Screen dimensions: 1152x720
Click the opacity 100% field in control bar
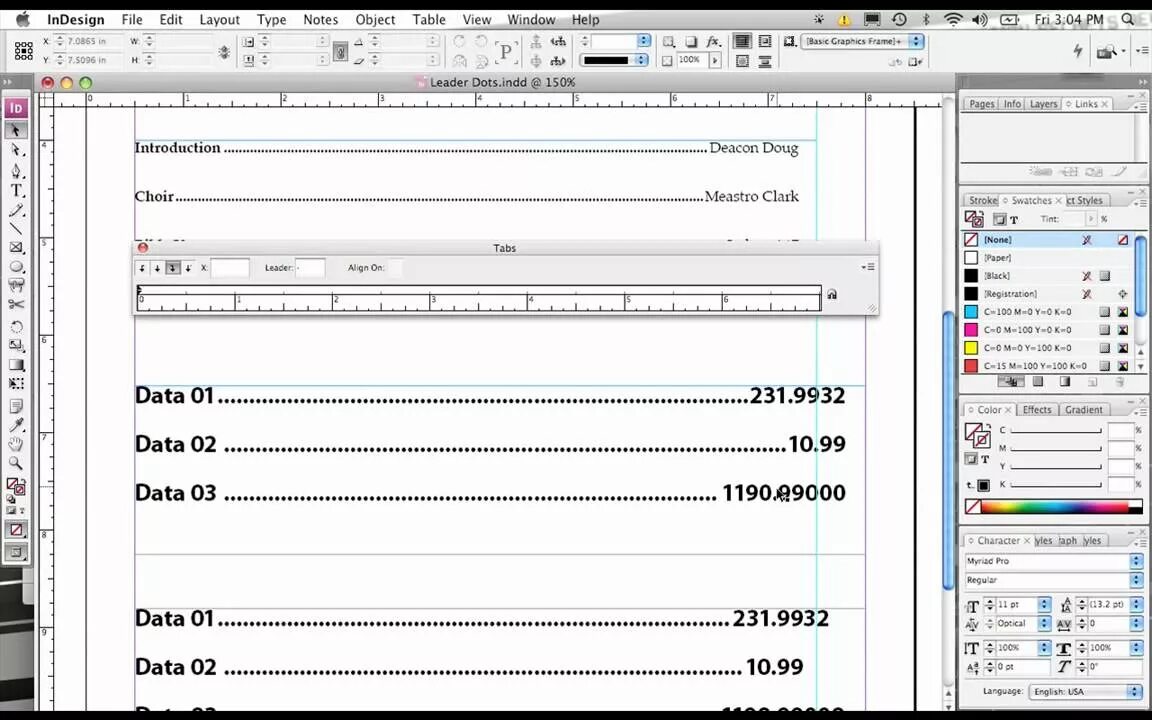pyautogui.click(x=691, y=60)
